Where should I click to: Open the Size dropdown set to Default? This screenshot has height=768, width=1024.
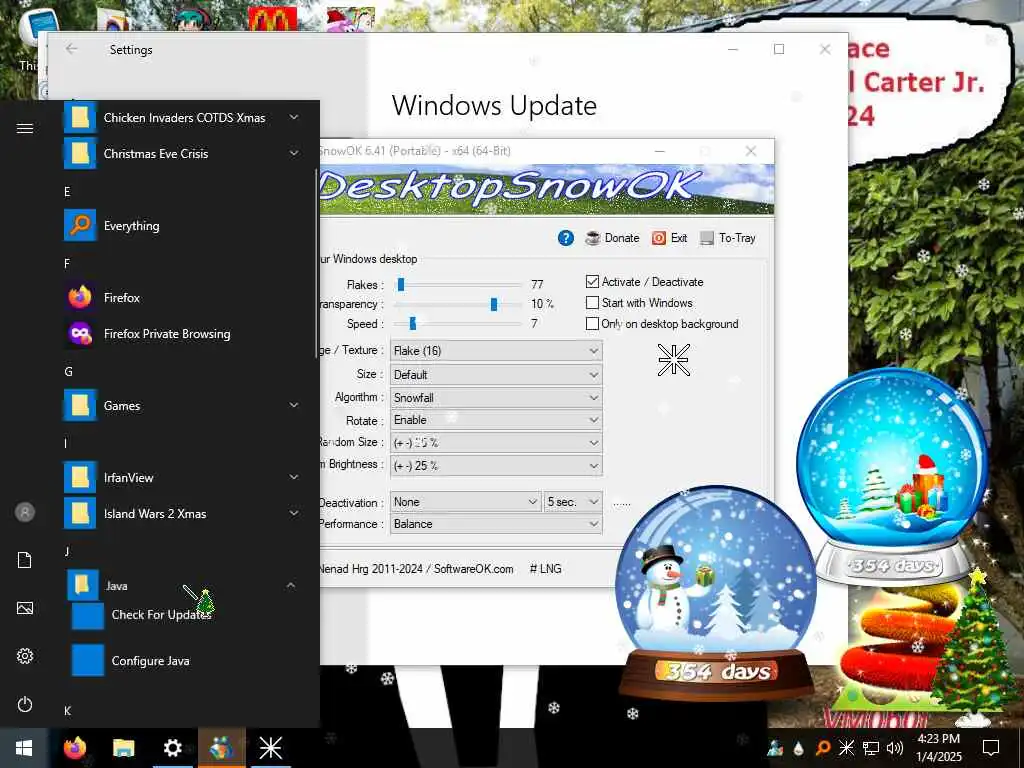[496, 375]
